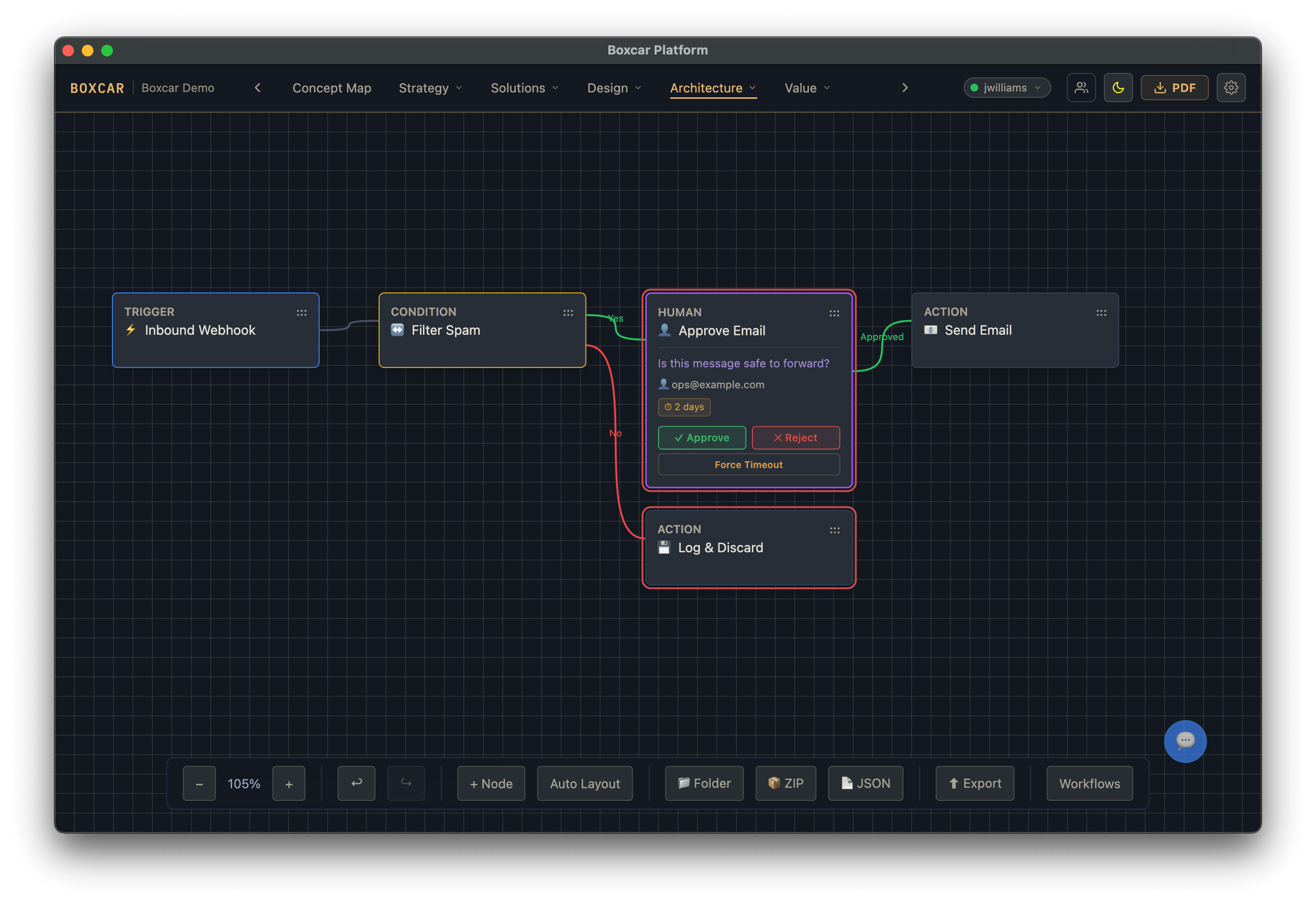Screen dimensions: 1316x905
Task: Open drag handle on Filter Spam node
Action: (x=568, y=312)
